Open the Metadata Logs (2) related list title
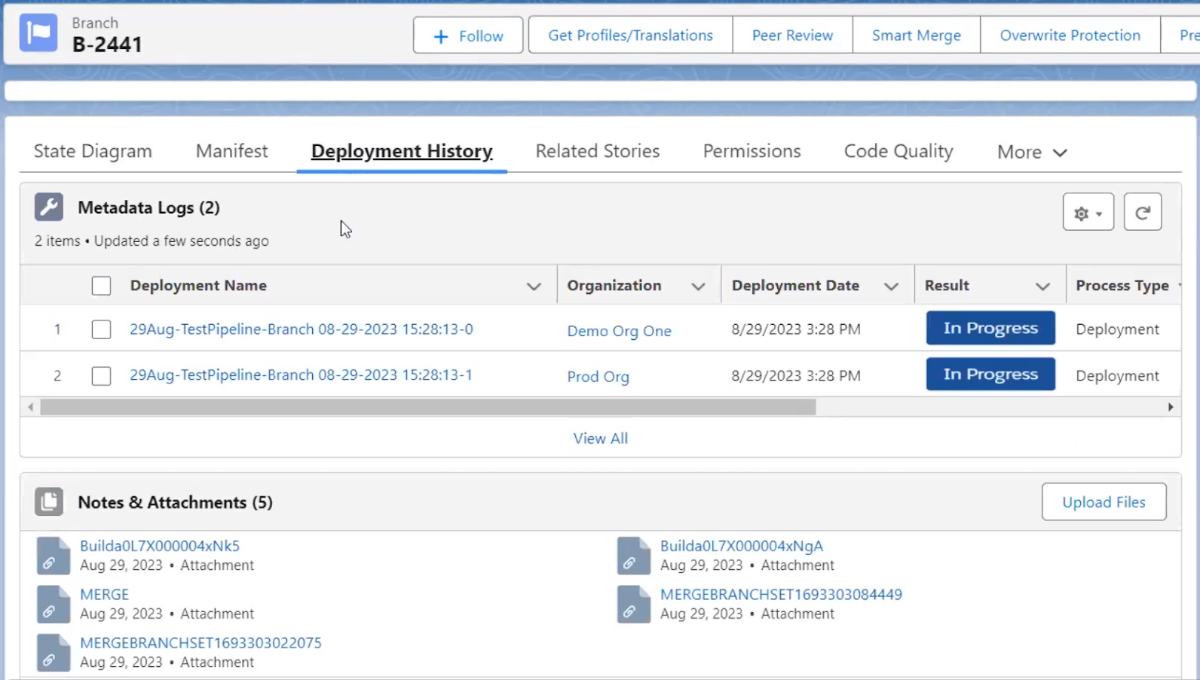 pos(149,208)
